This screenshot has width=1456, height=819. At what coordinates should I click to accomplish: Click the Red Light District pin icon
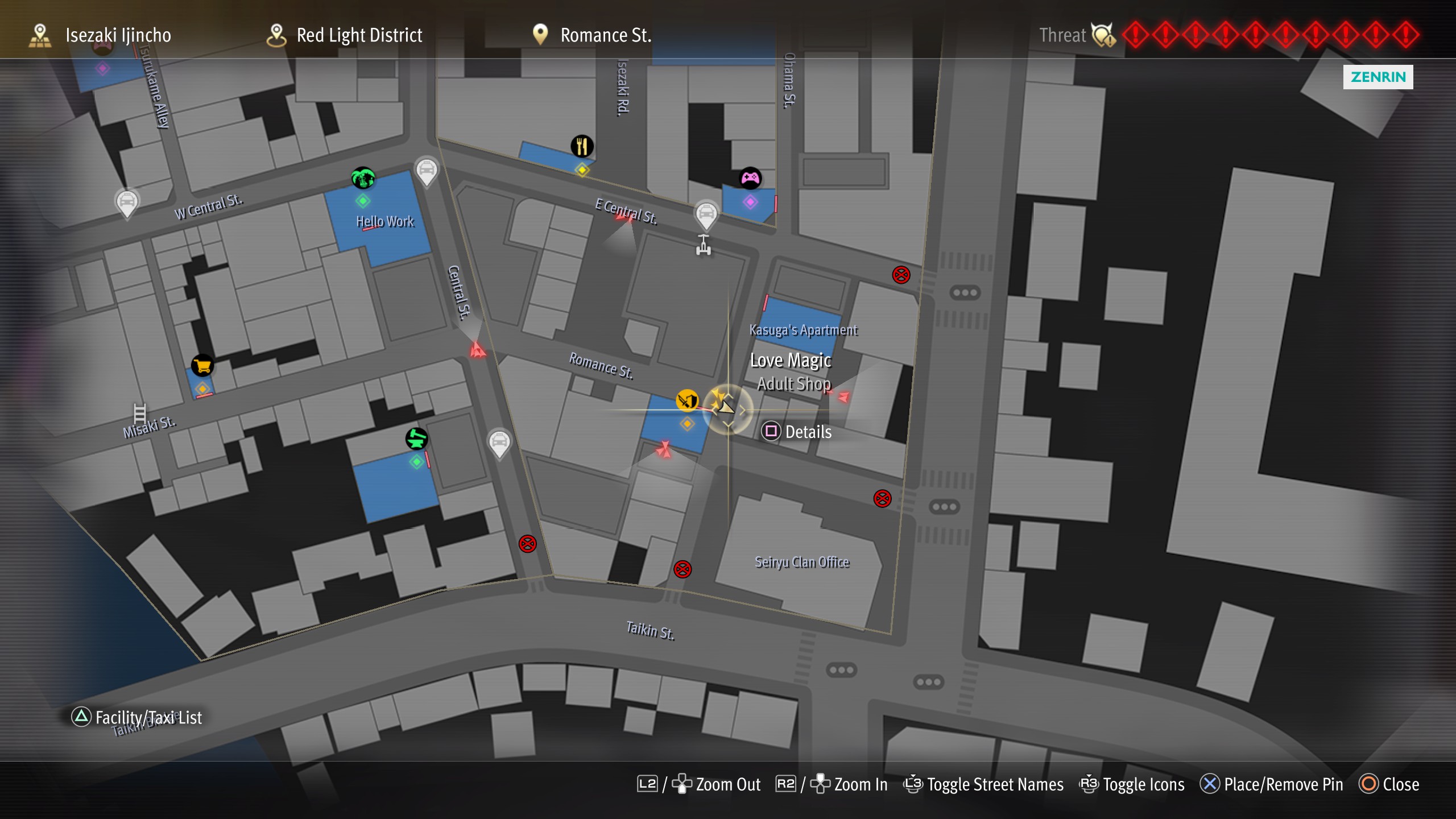click(276, 35)
